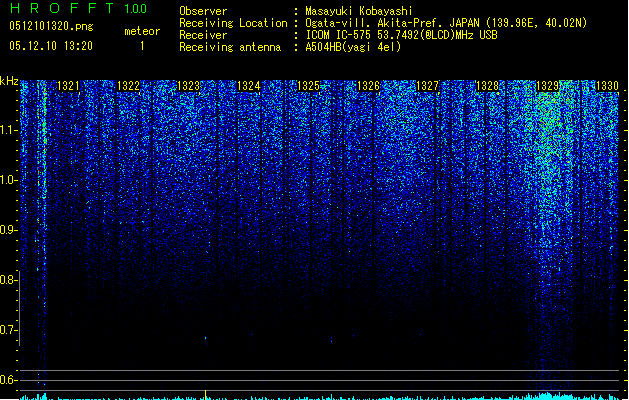Select observer name Masayuki Kobayashi
The image size is (629, 400).
coord(359,11)
